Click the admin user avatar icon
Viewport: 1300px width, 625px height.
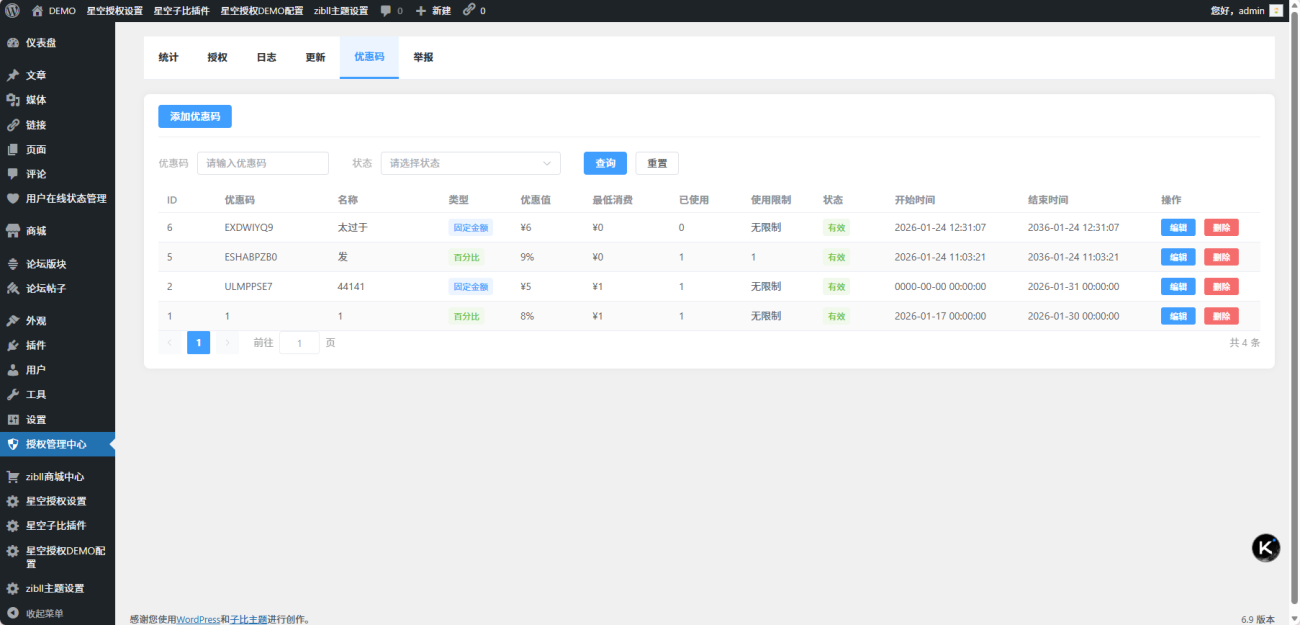[1276, 11]
